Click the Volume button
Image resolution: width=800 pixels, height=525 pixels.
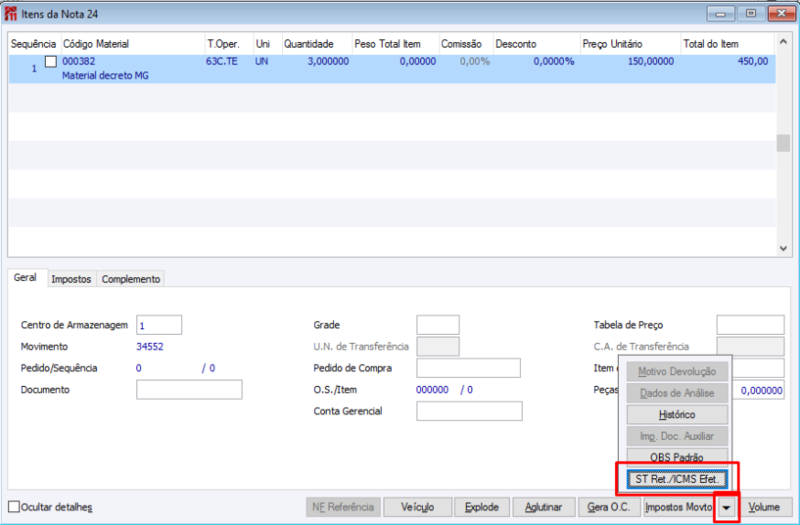[x=764, y=507]
